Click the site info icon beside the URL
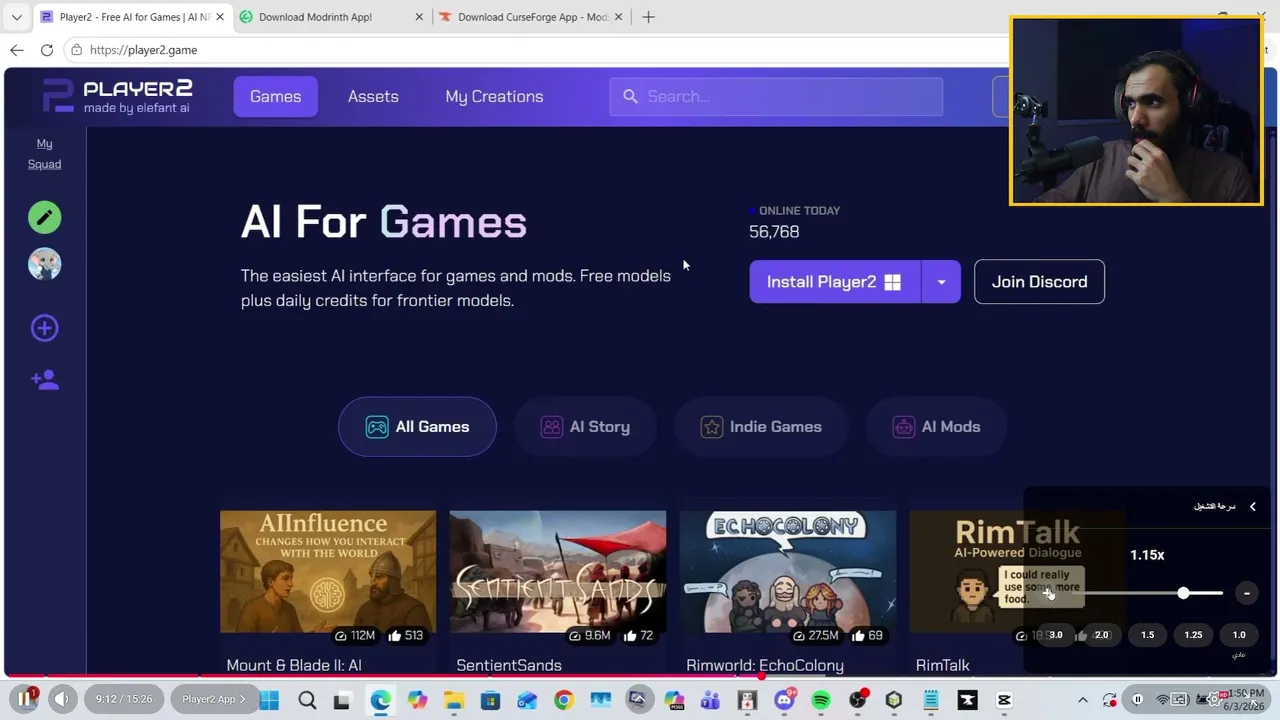The image size is (1280, 720). [x=76, y=50]
